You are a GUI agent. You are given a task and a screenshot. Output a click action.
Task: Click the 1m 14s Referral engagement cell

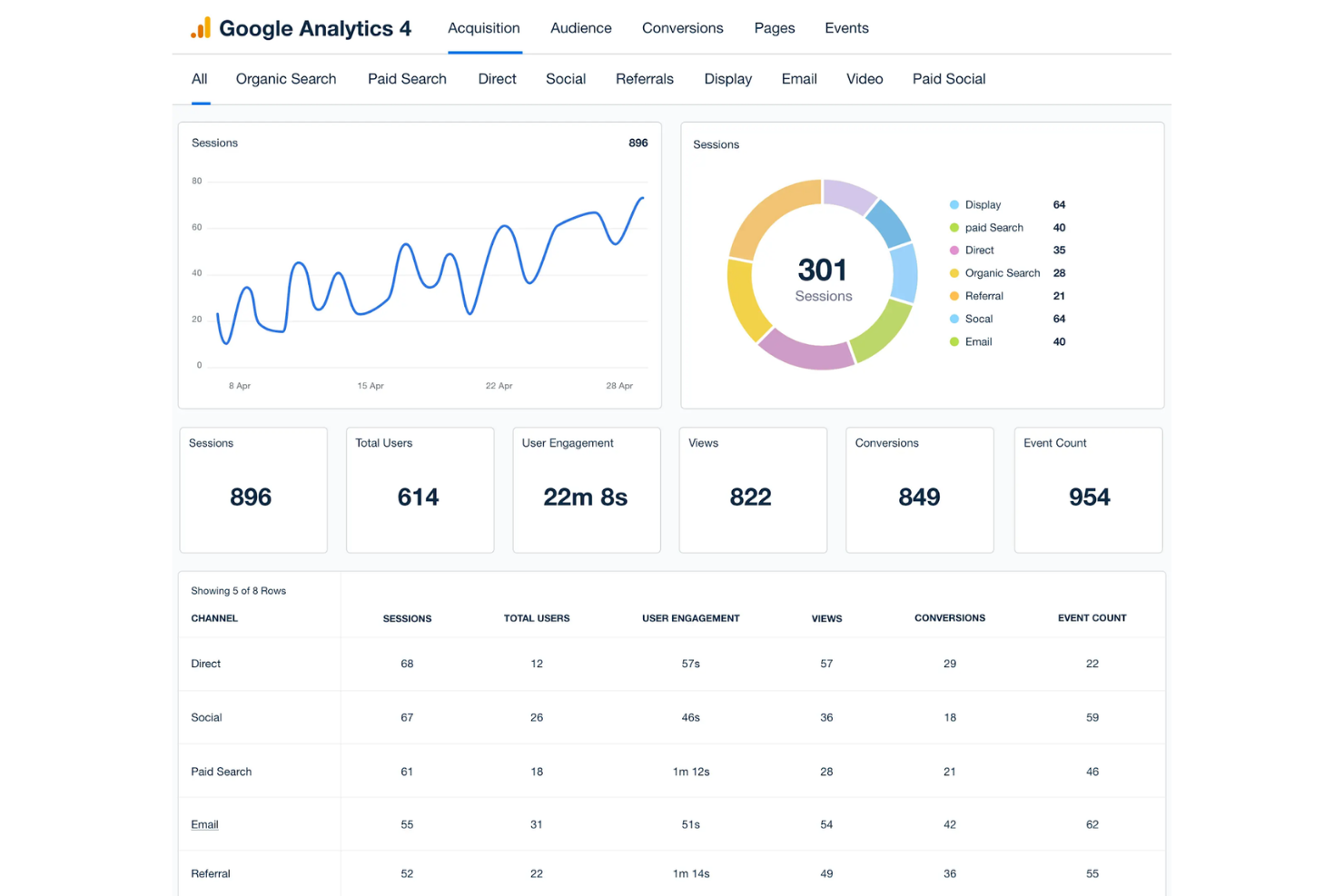click(x=691, y=873)
